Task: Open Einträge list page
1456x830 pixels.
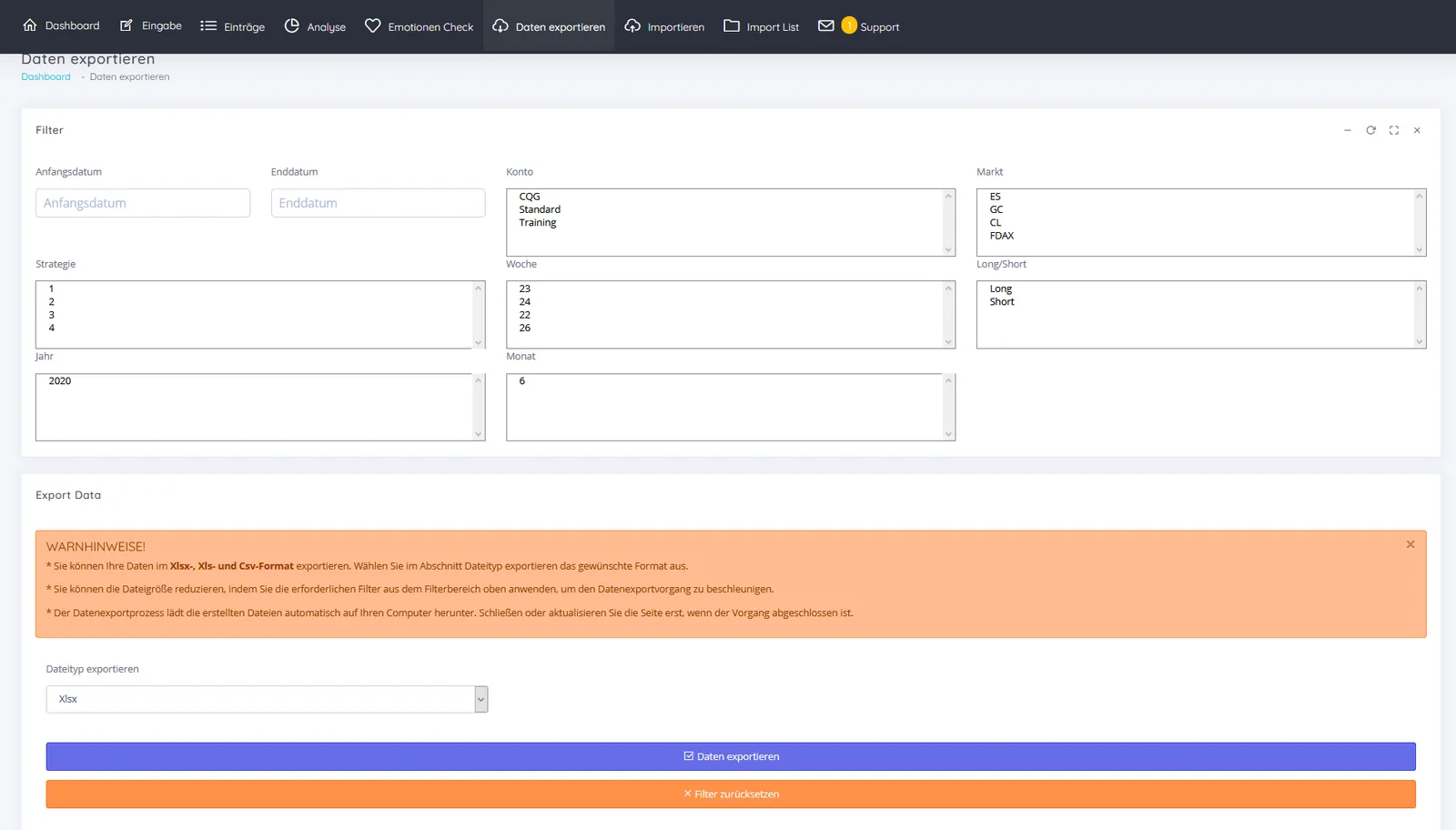Action: [x=233, y=26]
